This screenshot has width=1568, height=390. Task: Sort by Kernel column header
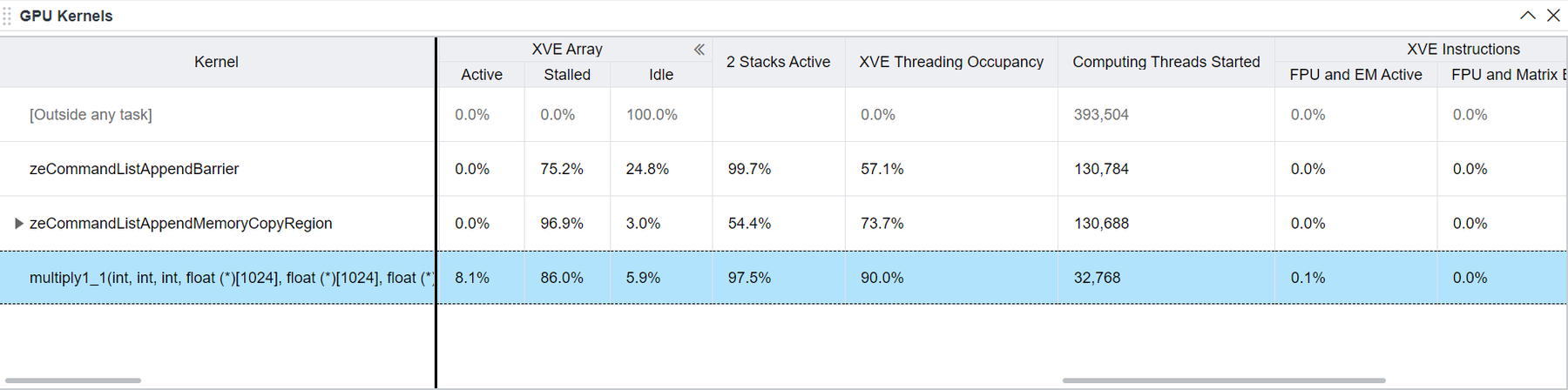(216, 62)
